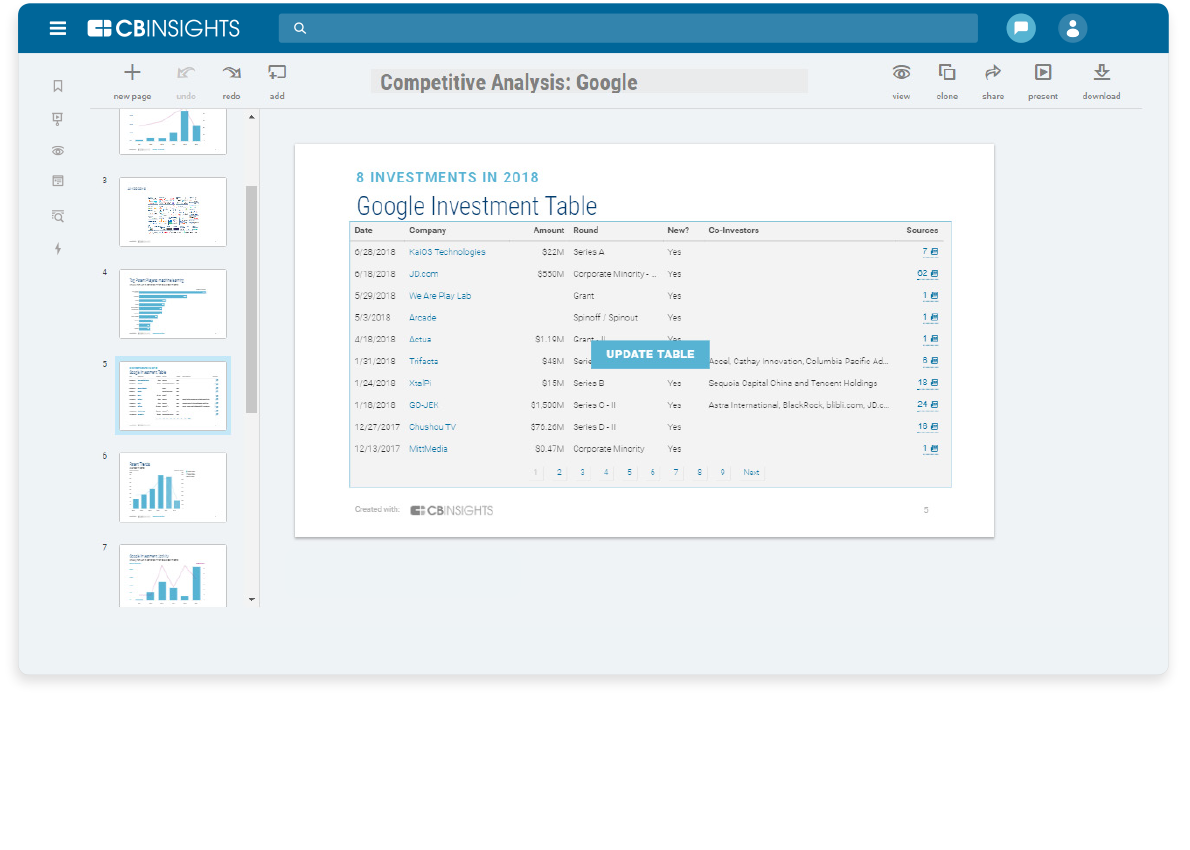Click the 8 INVESTMENTS IN 2018 subtitle

[x=447, y=177]
